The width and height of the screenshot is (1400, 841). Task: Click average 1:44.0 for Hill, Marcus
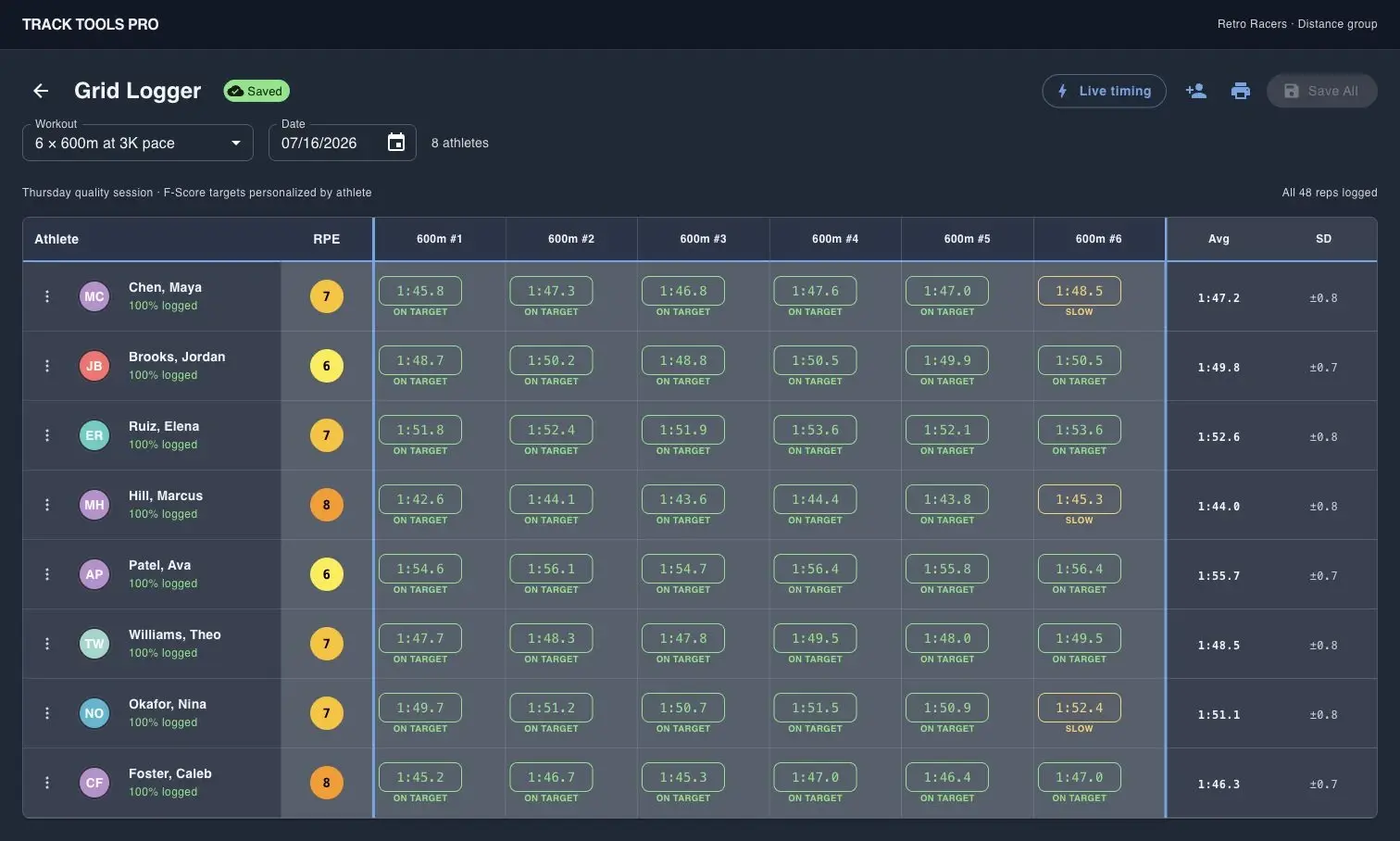1219,507
